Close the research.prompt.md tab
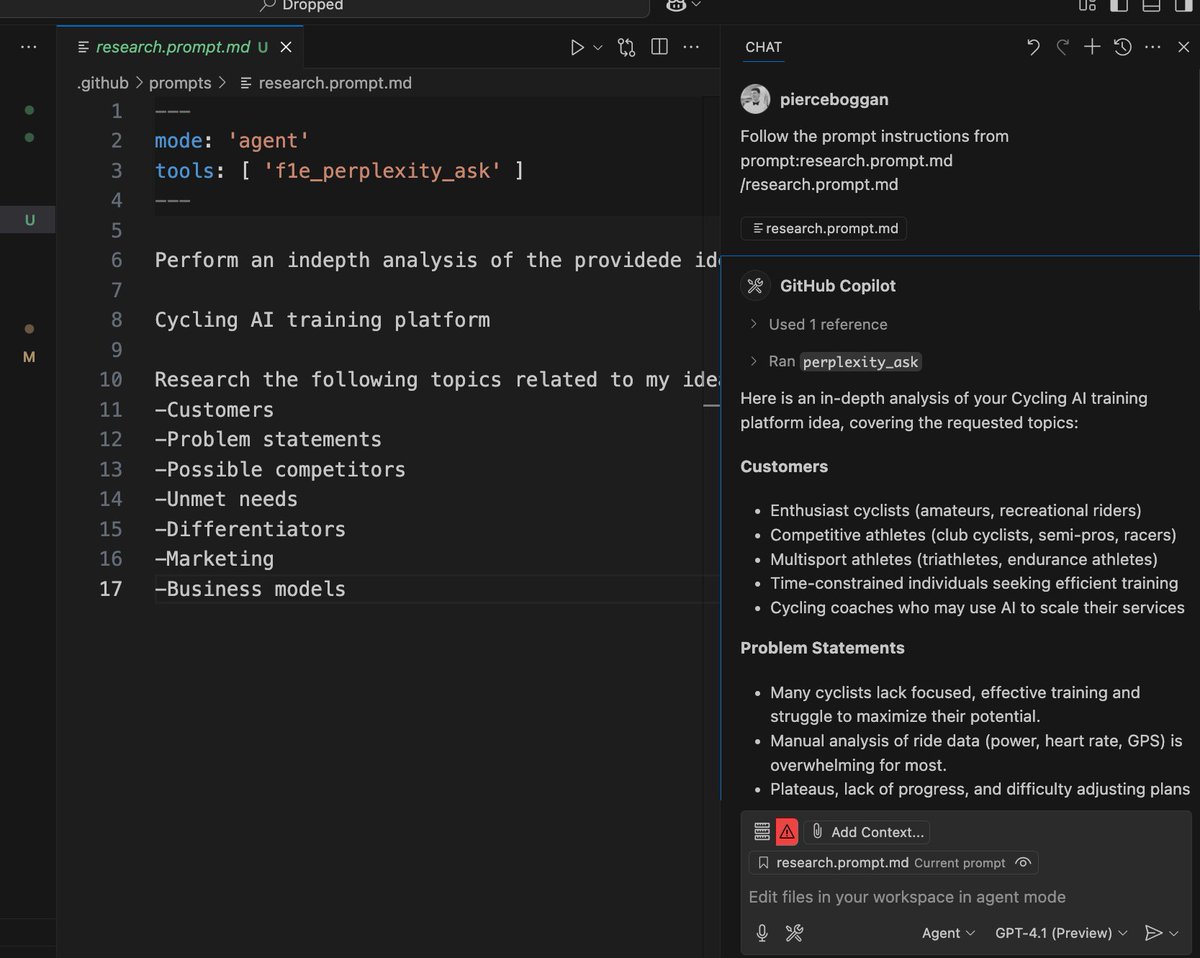The height and width of the screenshot is (958, 1200). [286, 47]
